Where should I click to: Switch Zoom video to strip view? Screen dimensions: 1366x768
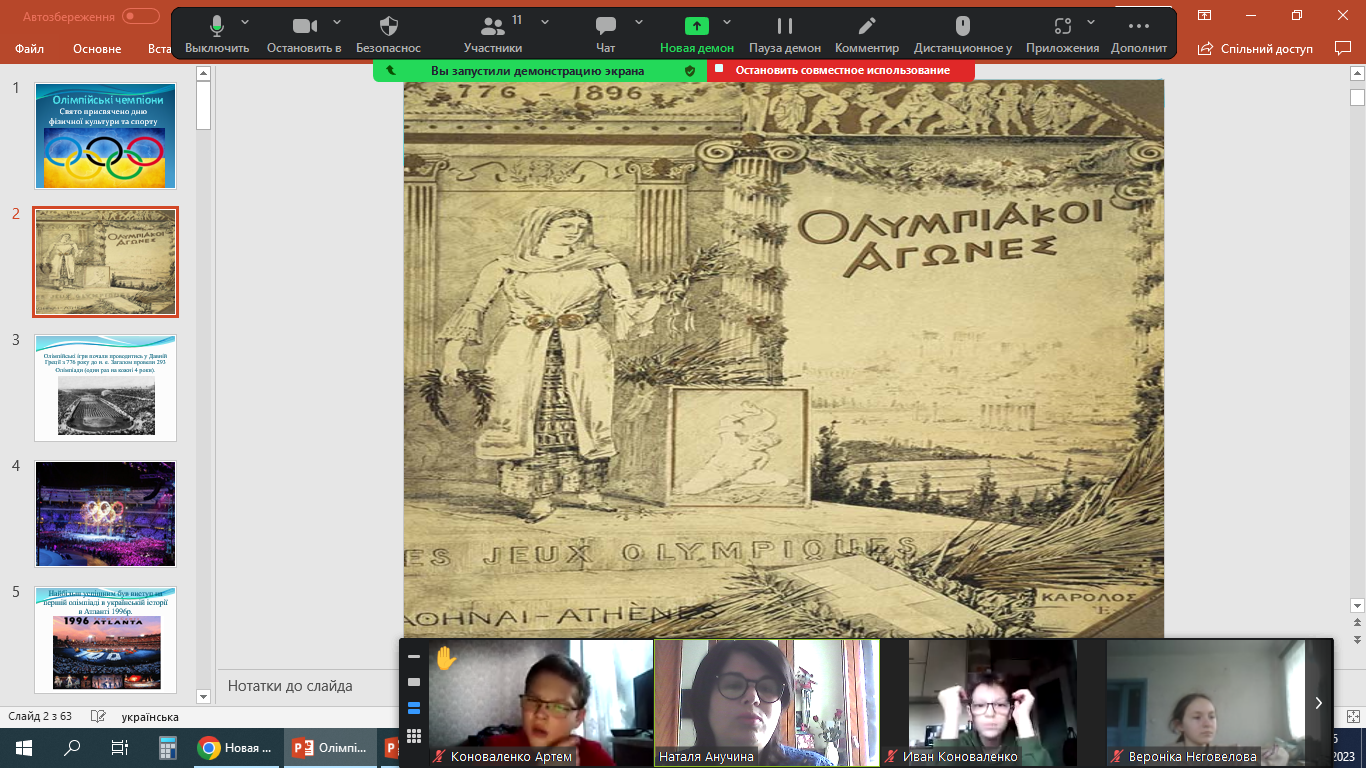pos(414,708)
